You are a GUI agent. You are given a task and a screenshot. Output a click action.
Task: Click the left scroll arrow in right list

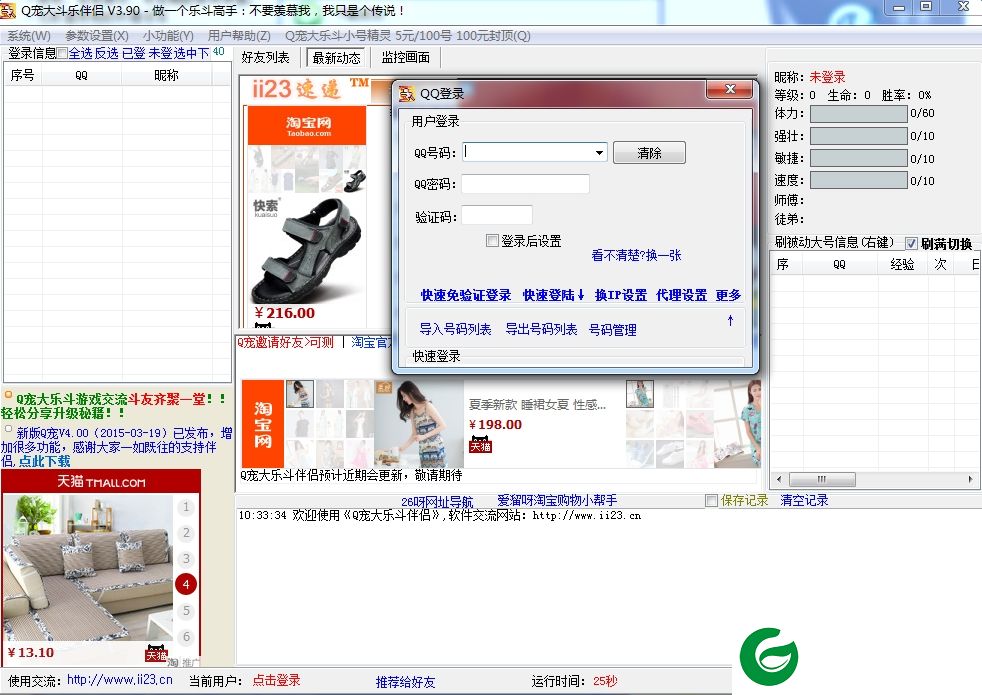[x=778, y=480]
